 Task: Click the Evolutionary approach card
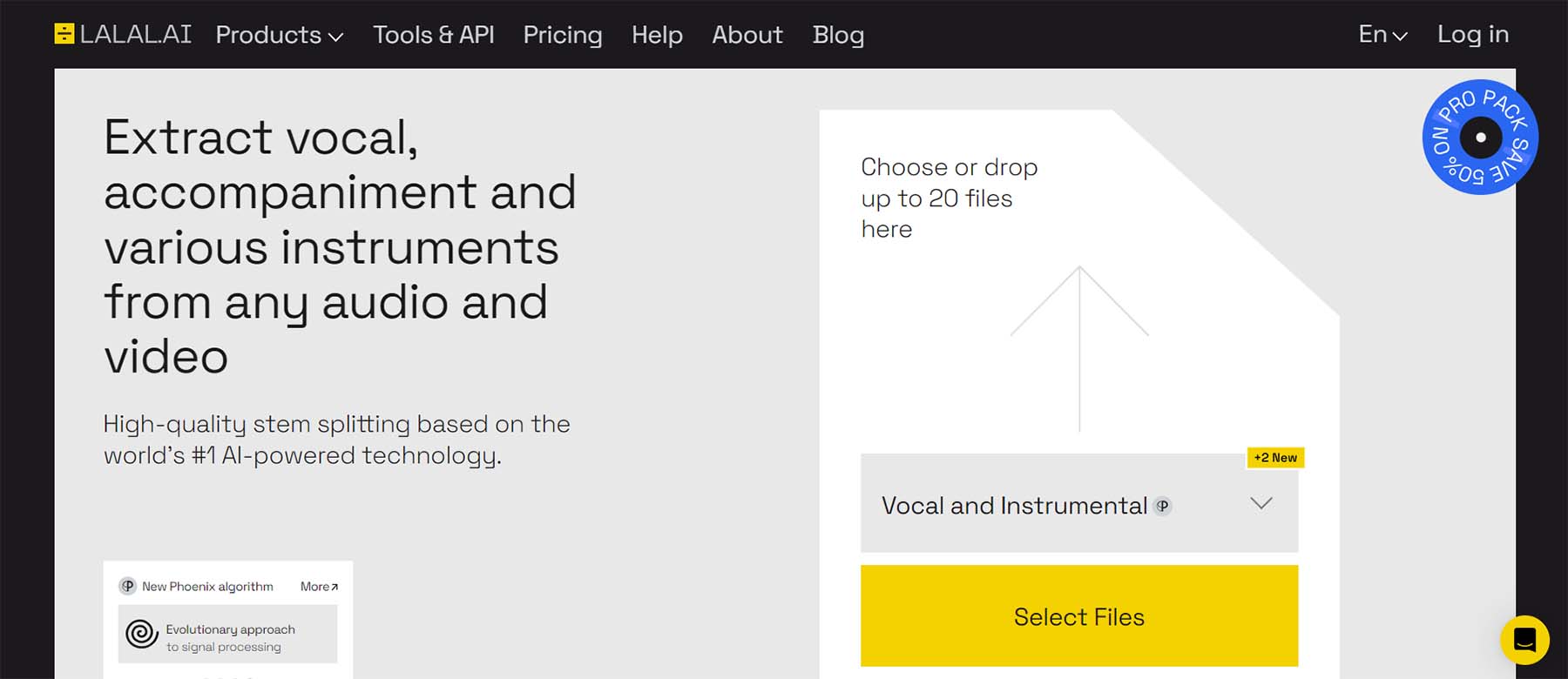tap(226, 635)
